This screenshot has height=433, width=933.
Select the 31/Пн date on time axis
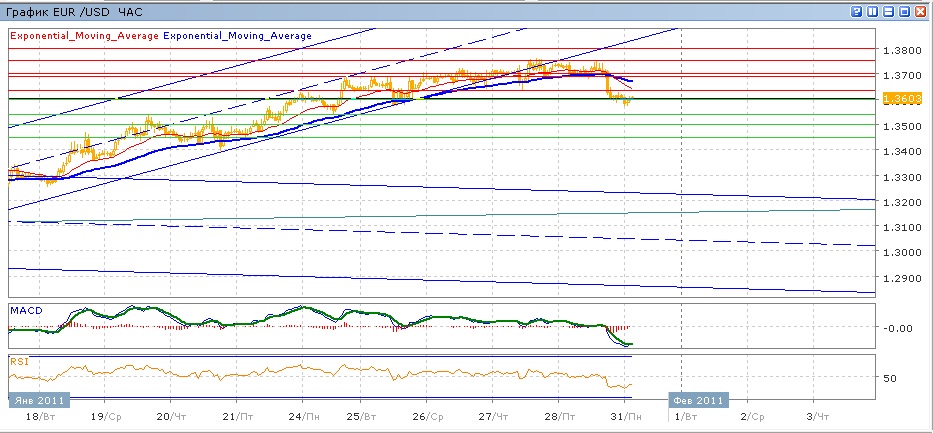click(626, 416)
